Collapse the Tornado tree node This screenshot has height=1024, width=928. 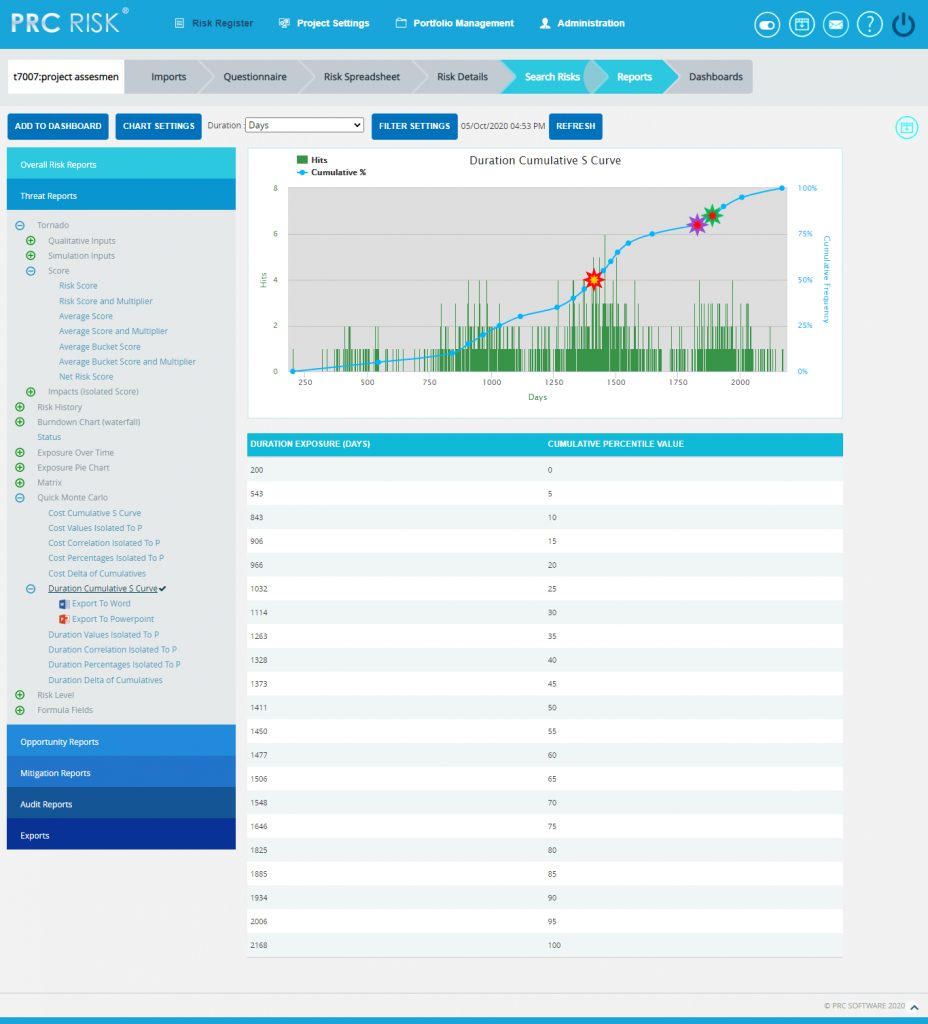pyautogui.click(x=20, y=225)
